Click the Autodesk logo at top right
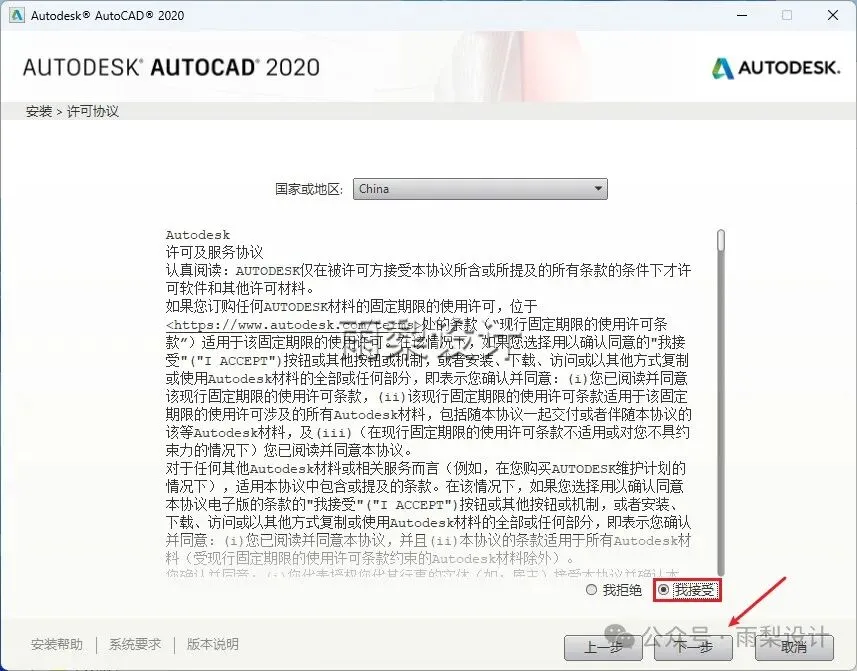This screenshot has width=857, height=671. coord(776,68)
